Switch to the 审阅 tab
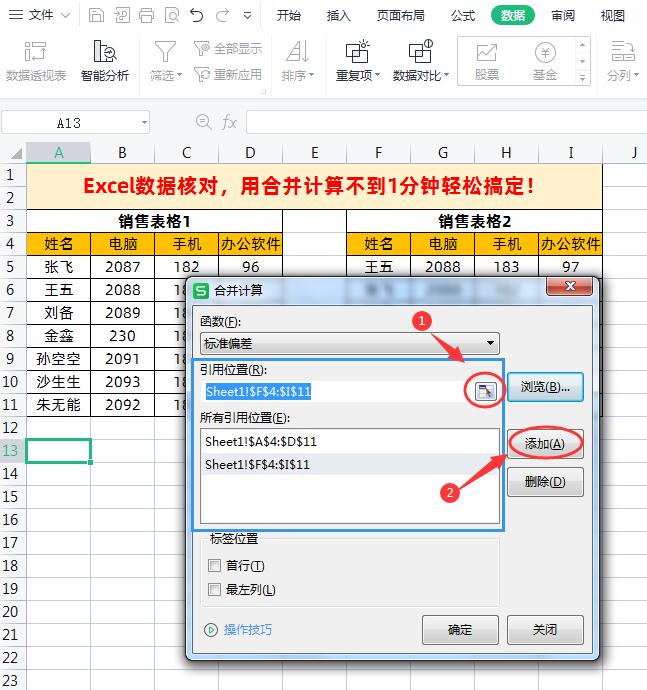 point(563,15)
